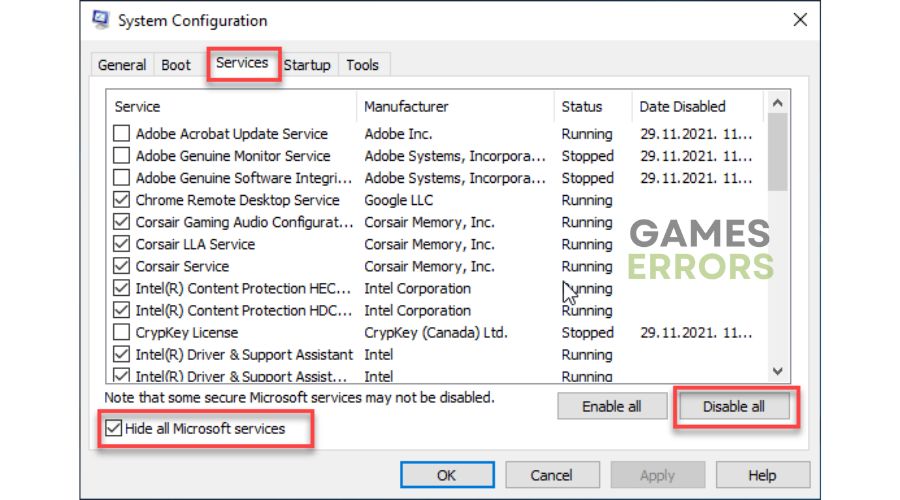Select the CrypKey (Canada) Ltd. cell
Viewport: 900px width, 500px height.
pos(436,332)
